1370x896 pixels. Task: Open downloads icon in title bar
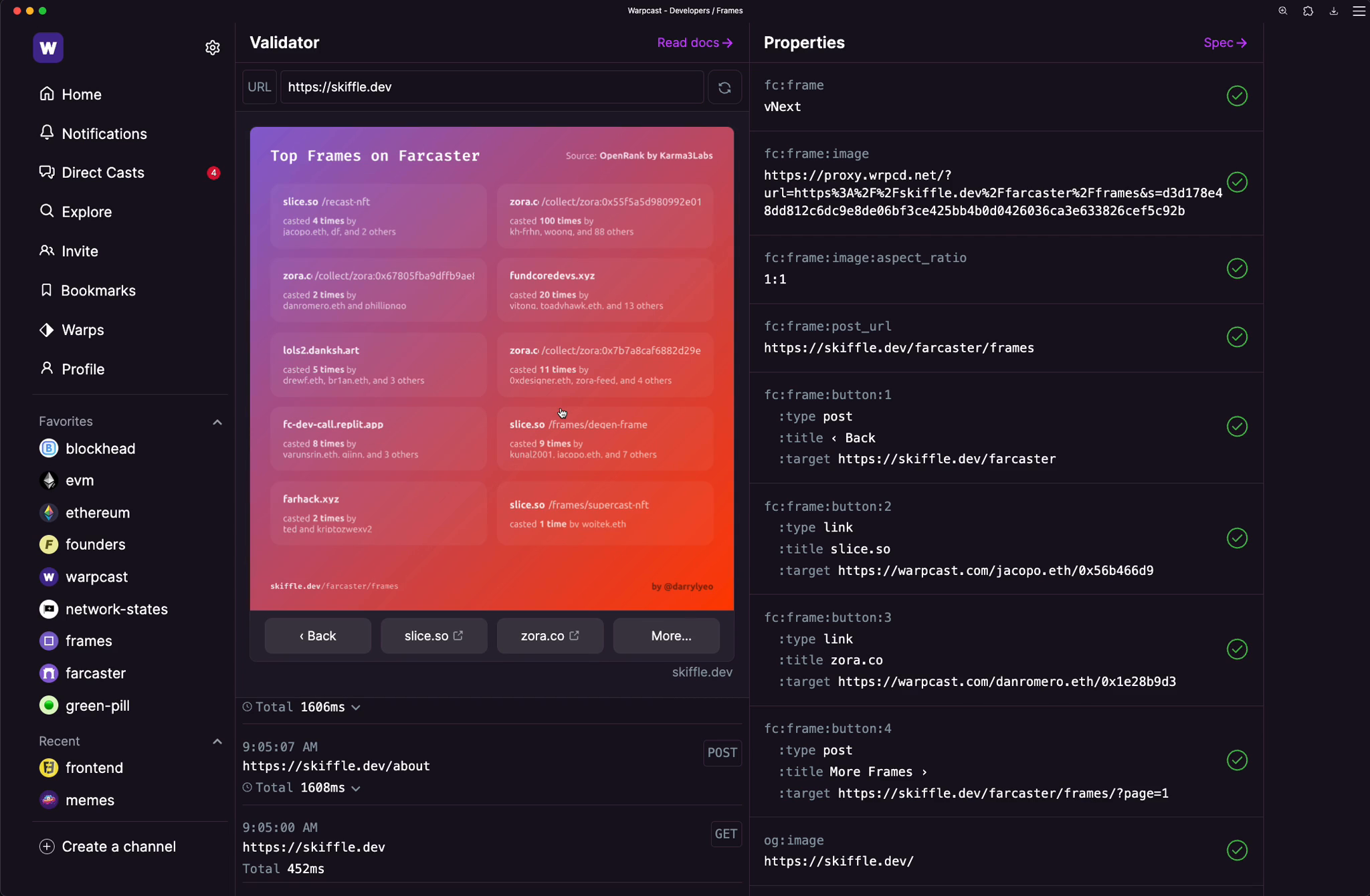pyautogui.click(x=1333, y=11)
